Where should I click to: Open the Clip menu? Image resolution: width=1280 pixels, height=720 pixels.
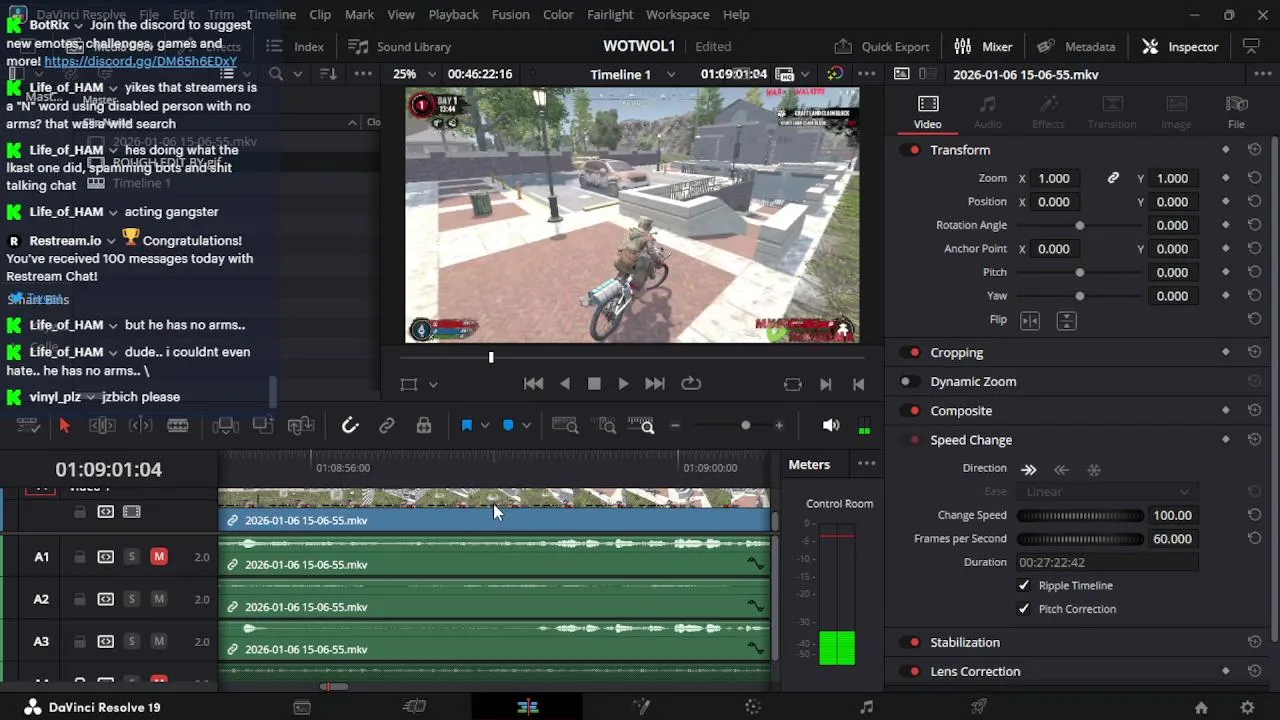coord(320,15)
